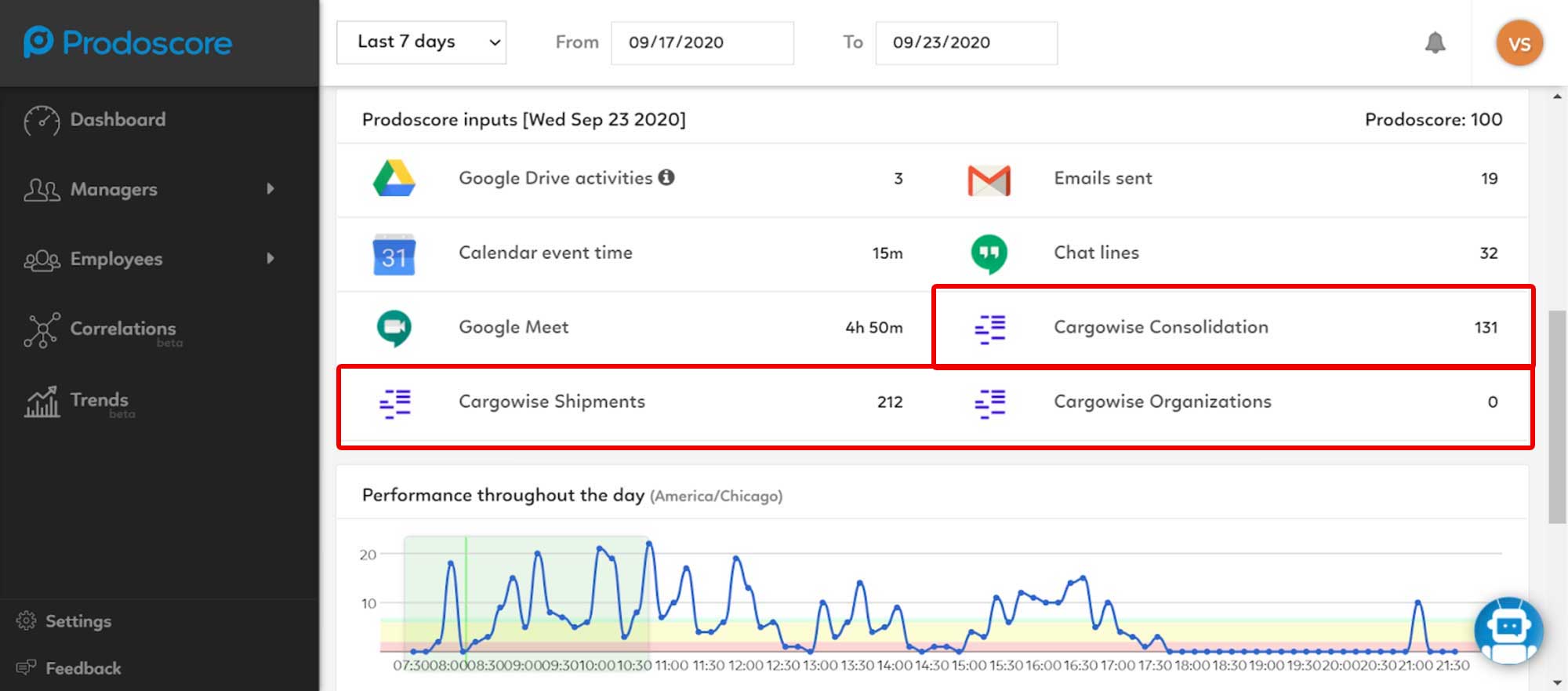
Task: Click the Emails sent value 19
Action: (1489, 179)
